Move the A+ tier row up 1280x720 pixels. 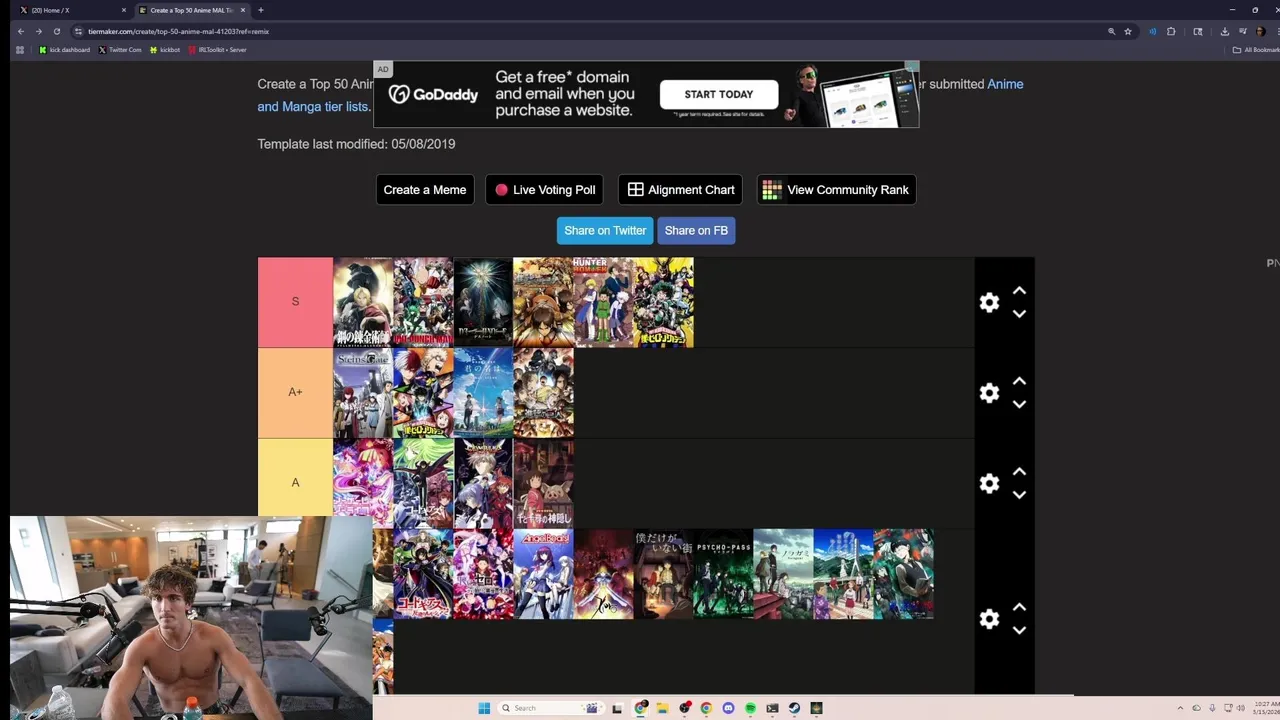coord(1019,381)
